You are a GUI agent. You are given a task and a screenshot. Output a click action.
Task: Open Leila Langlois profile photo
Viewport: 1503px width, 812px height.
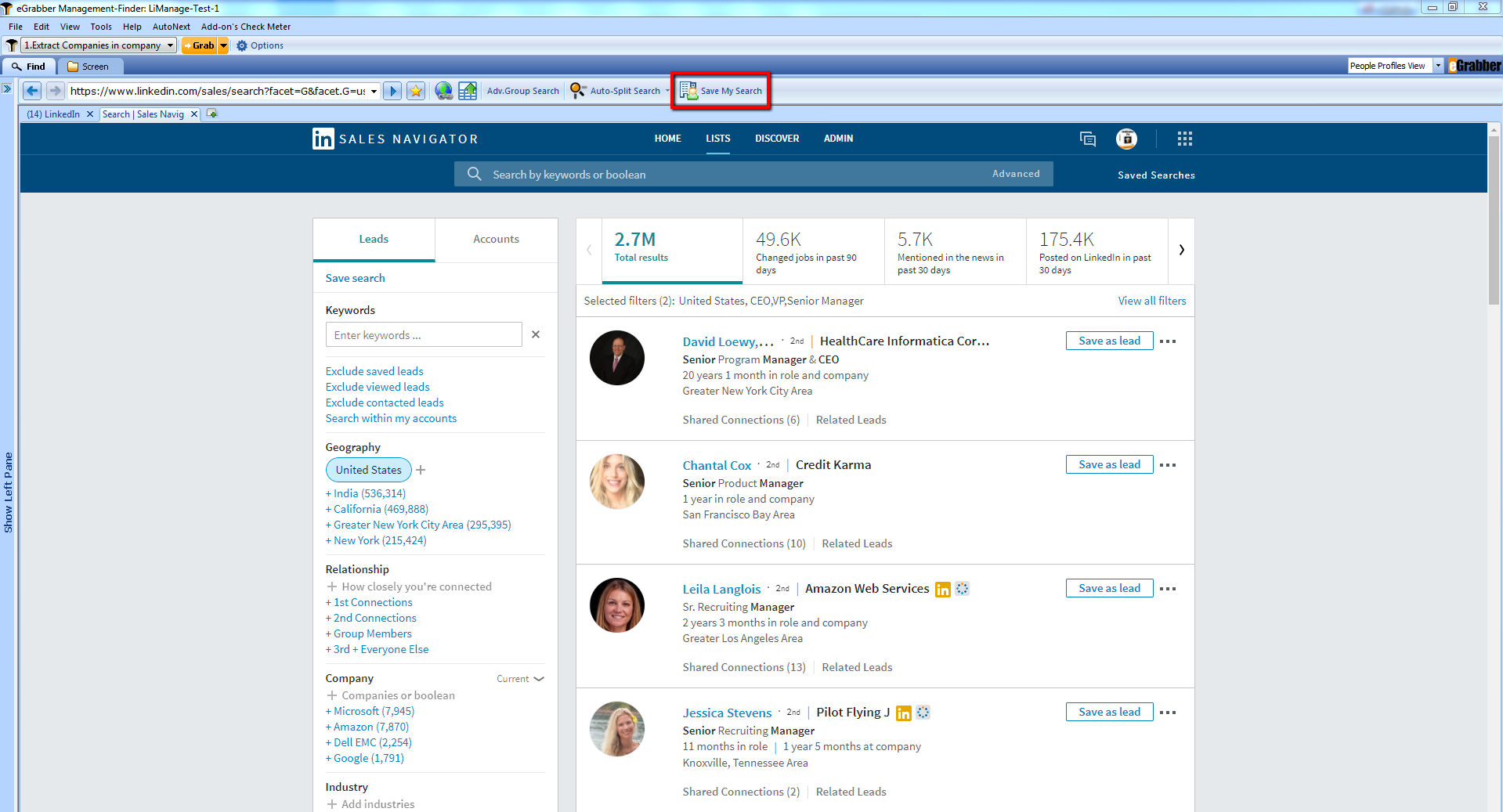617,605
